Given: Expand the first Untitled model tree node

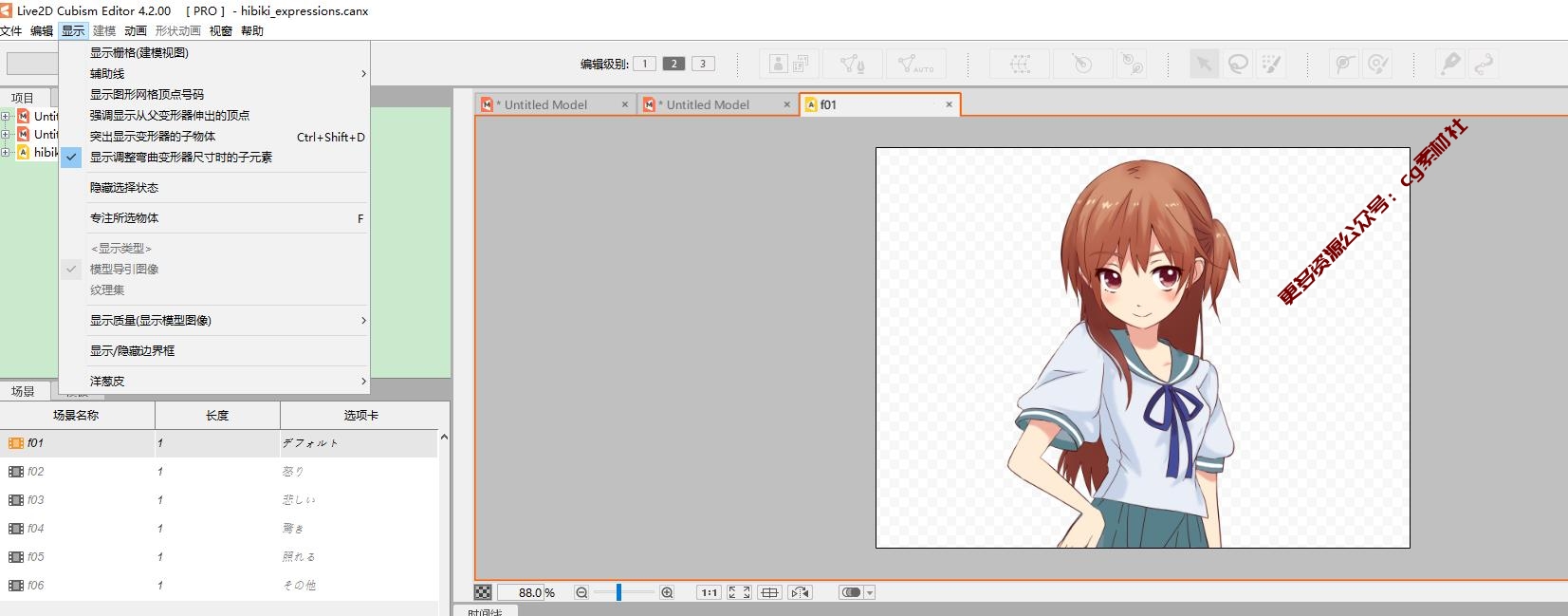Looking at the screenshot, I should coord(6,117).
